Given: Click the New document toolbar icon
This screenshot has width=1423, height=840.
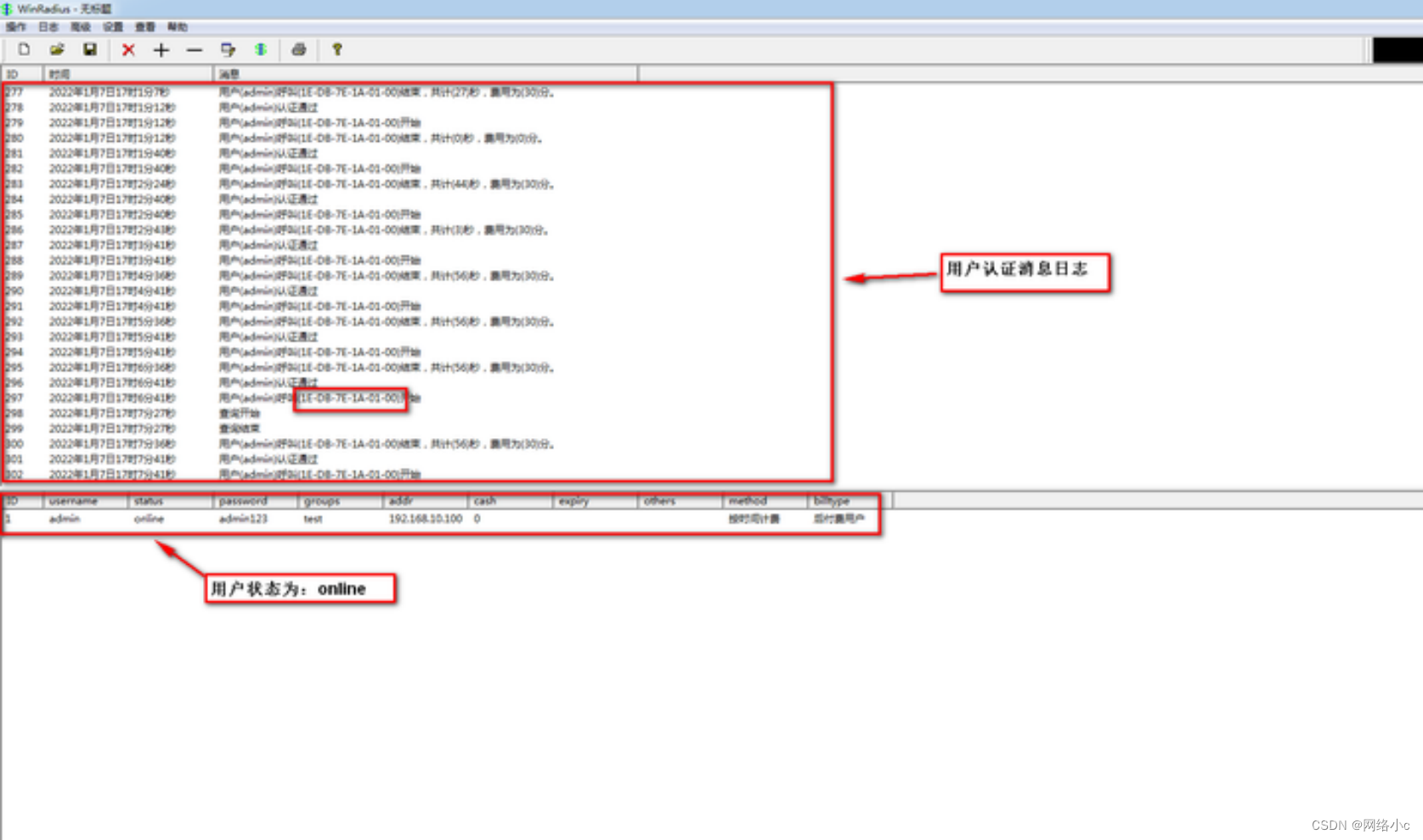Looking at the screenshot, I should pos(24,49).
